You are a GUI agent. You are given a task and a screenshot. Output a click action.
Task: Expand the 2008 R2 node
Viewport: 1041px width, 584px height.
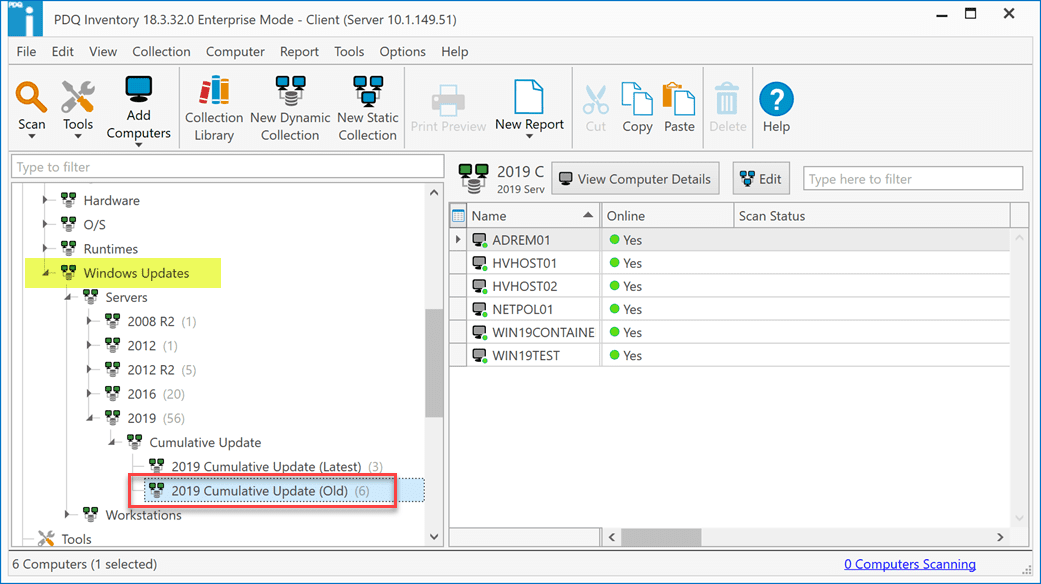coord(90,321)
